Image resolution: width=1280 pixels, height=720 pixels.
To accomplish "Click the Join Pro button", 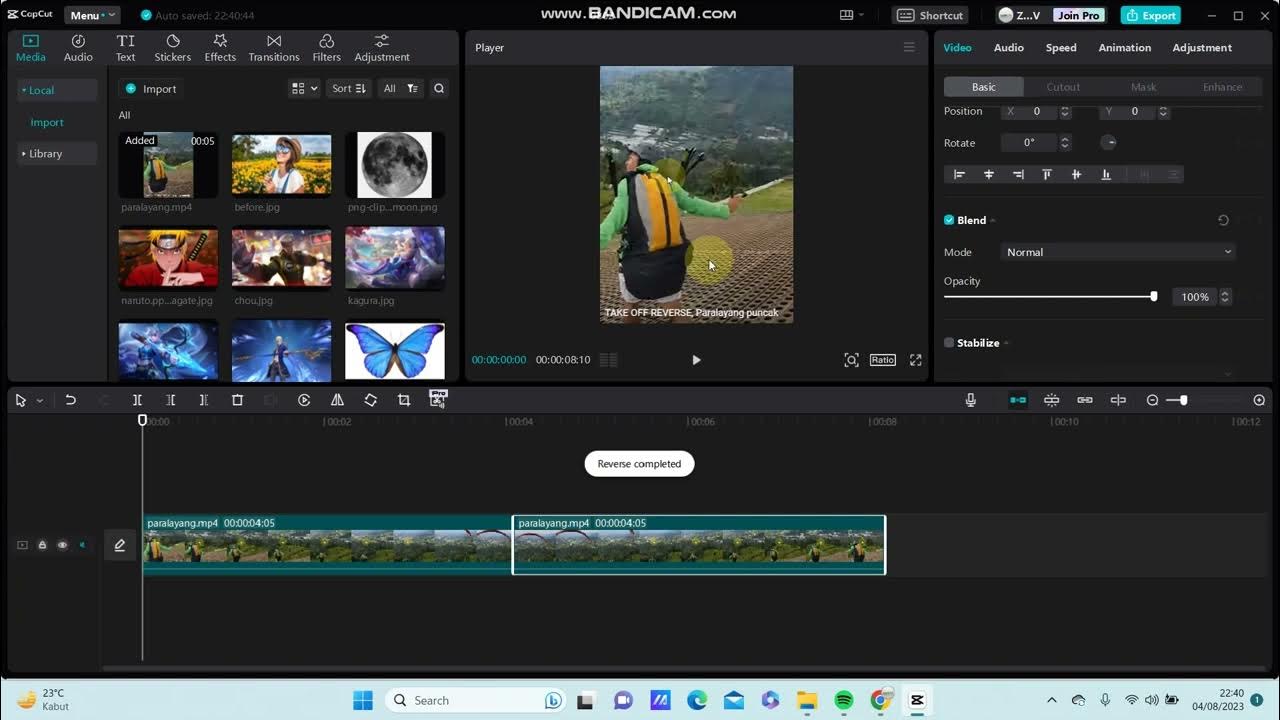I will tap(1078, 15).
